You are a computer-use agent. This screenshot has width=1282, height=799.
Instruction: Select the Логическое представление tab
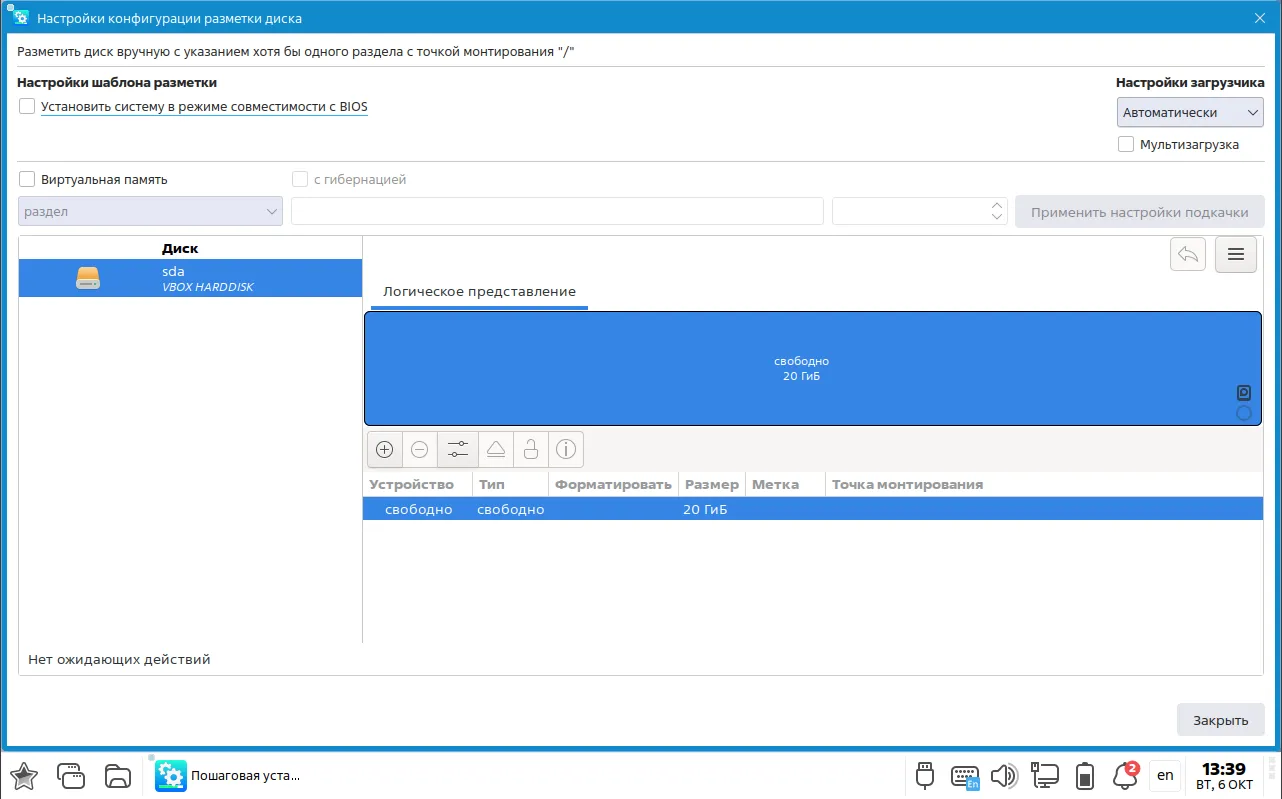pos(480,292)
